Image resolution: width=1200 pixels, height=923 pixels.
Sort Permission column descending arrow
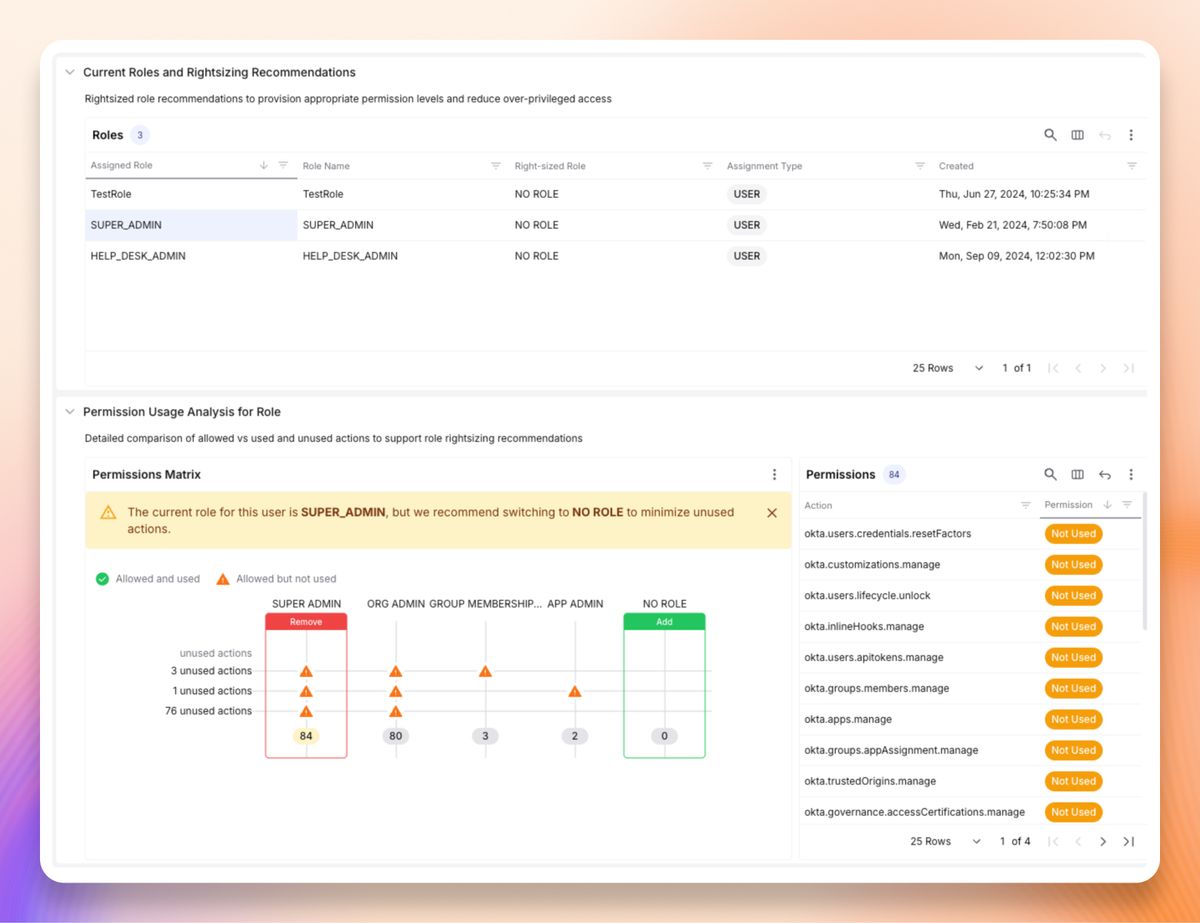(x=1107, y=505)
